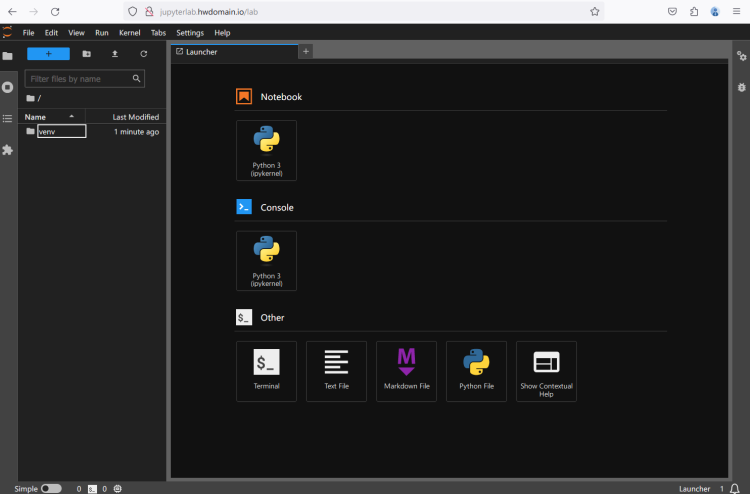This screenshot has width=750, height=494.
Task: Bookmark this page with the star icon
Action: pos(595,11)
